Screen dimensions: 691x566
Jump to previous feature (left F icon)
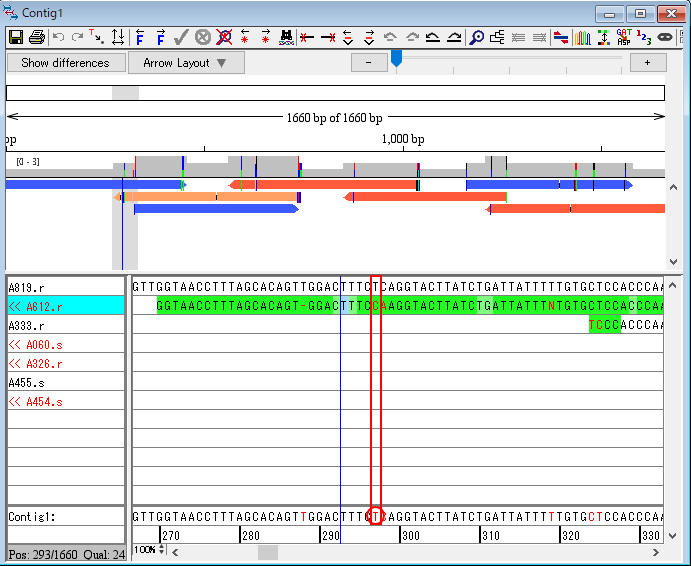pyautogui.click(x=140, y=37)
